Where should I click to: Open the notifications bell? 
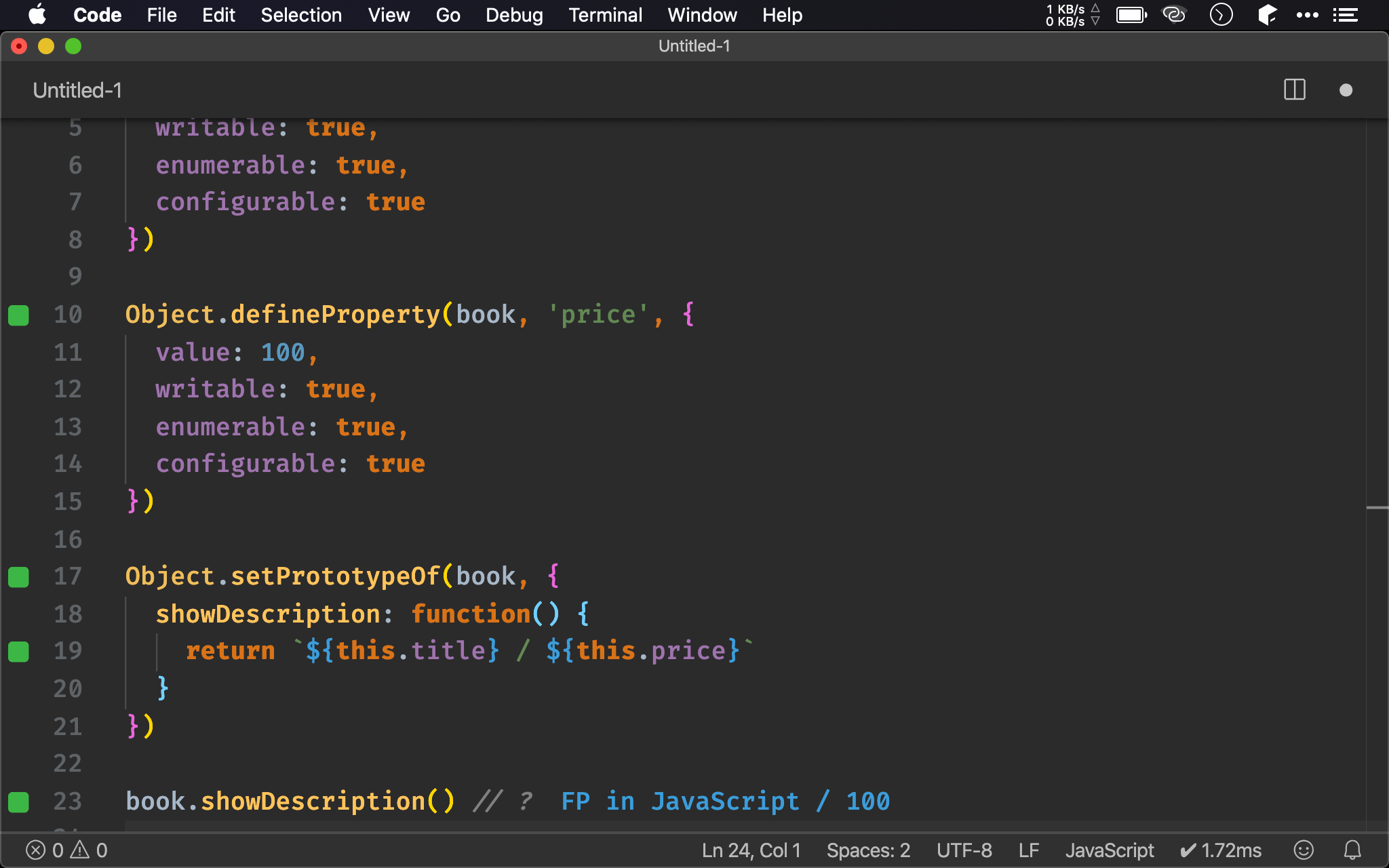click(x=1352, y=850)
